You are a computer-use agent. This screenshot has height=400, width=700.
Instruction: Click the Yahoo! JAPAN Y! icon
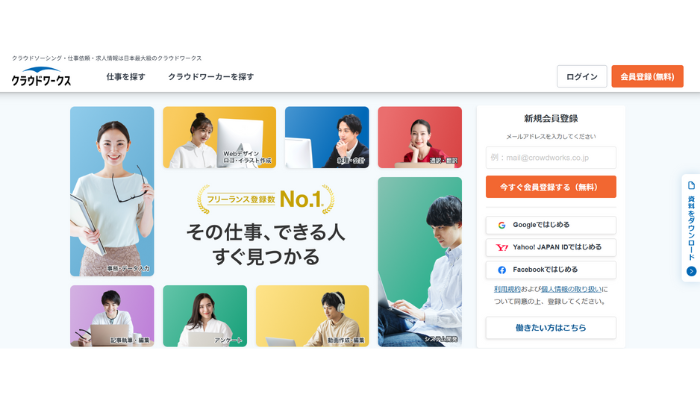click(x=502, y=247)
